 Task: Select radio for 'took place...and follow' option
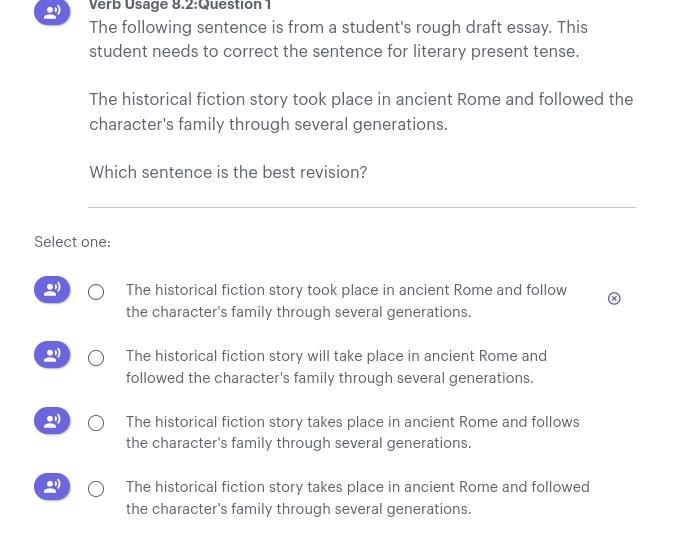pos(96,292)
